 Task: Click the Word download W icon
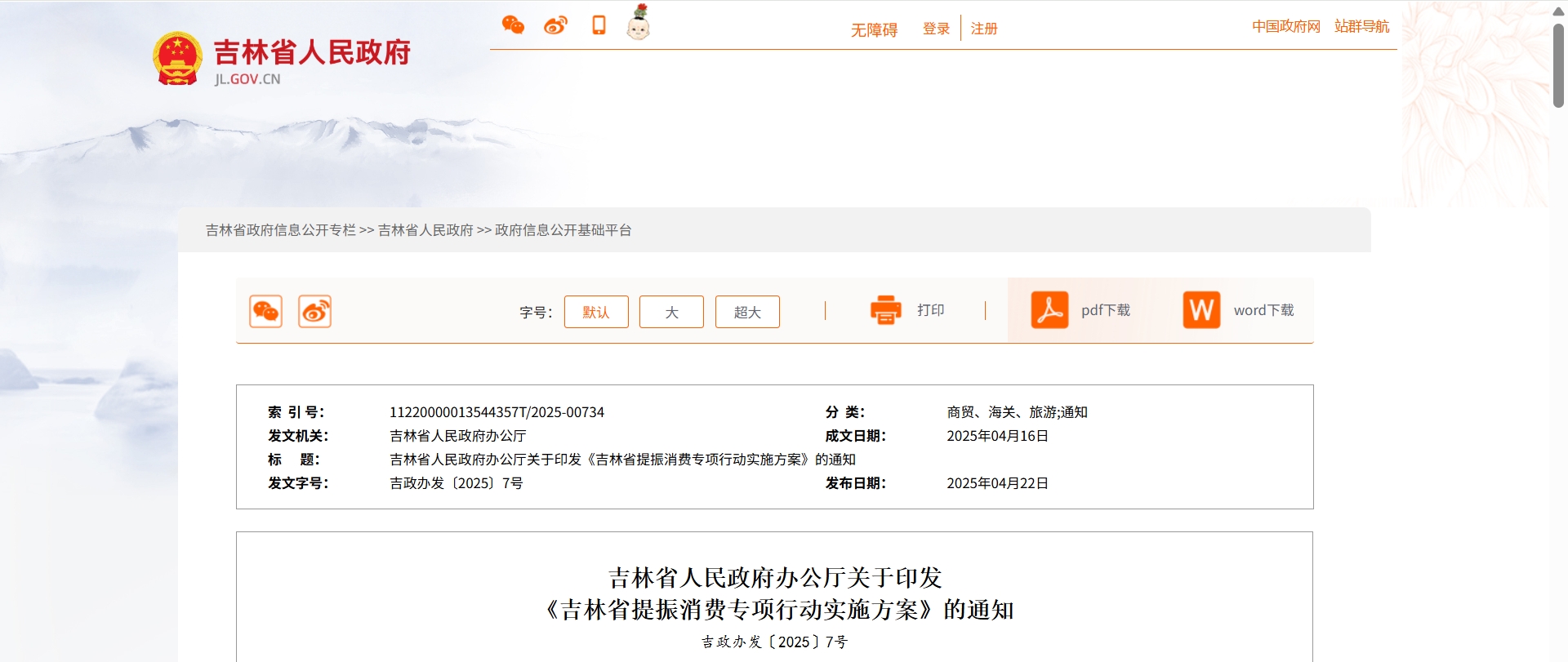coord(1201,310)
